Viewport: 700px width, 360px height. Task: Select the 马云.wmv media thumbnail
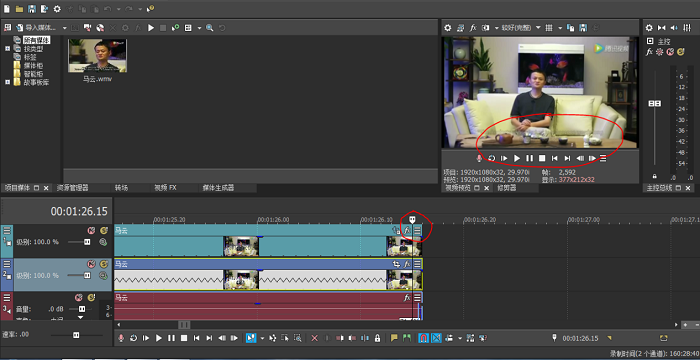point(97,55)
